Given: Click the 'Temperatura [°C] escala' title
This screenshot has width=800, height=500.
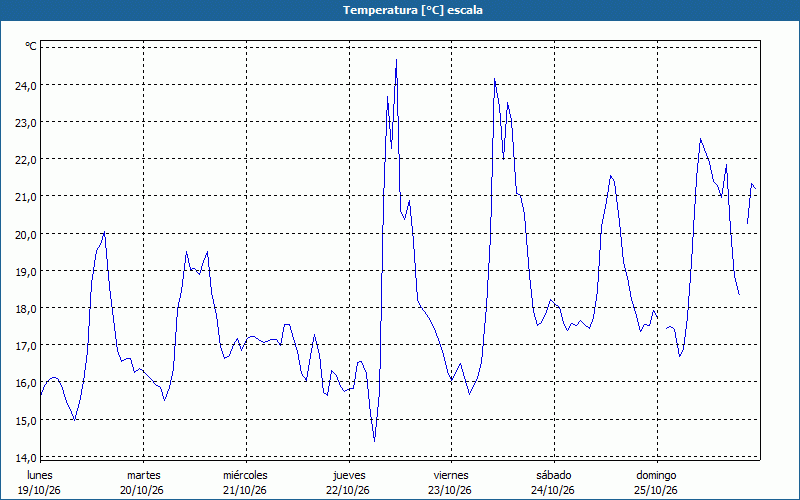Looking at the screenshot, I should point(413,10).
